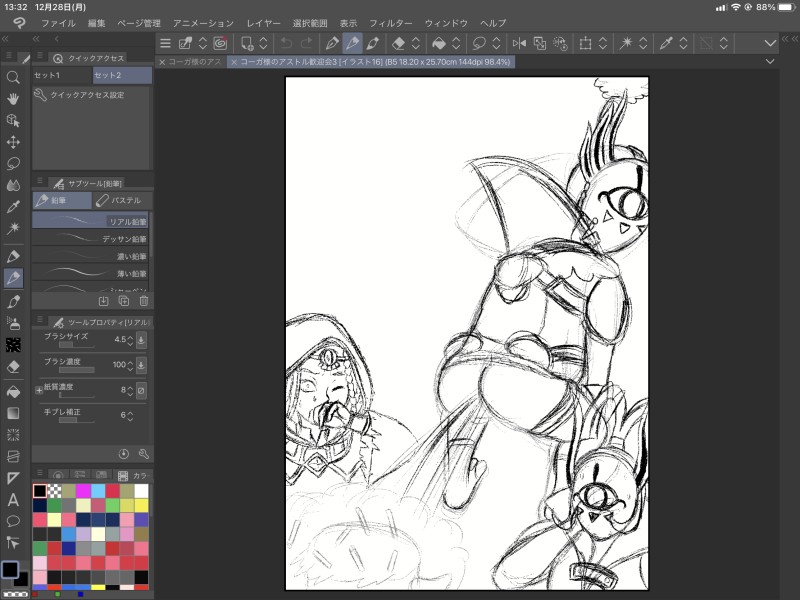Click the wrench icon in tool property panel
Image resolution: width=800 pixels, height=600 pixels.
tap(144, 454)
